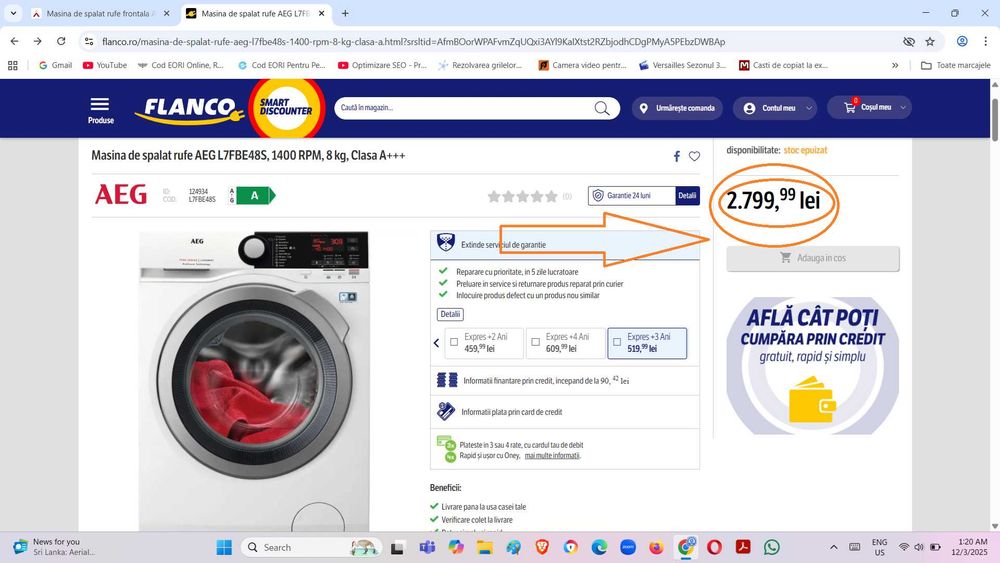
Task: View site information icon in address bar
Action: (x=89, y=41)
